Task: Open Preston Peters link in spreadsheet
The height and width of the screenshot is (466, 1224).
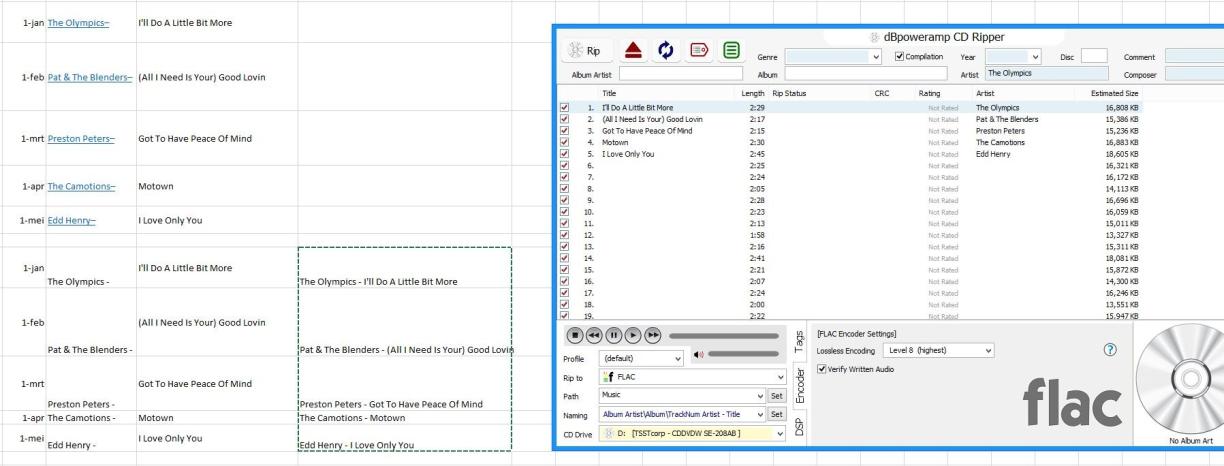Action: point(81,139)
